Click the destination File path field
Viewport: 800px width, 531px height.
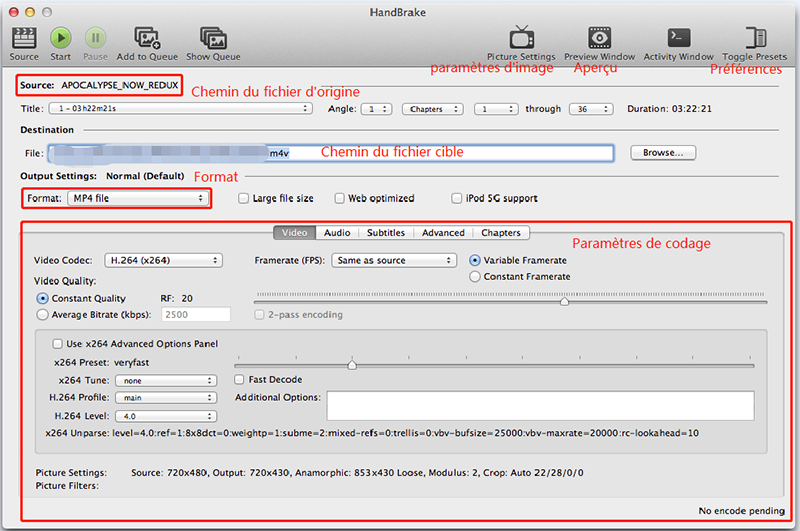click(x=331, y=153)
